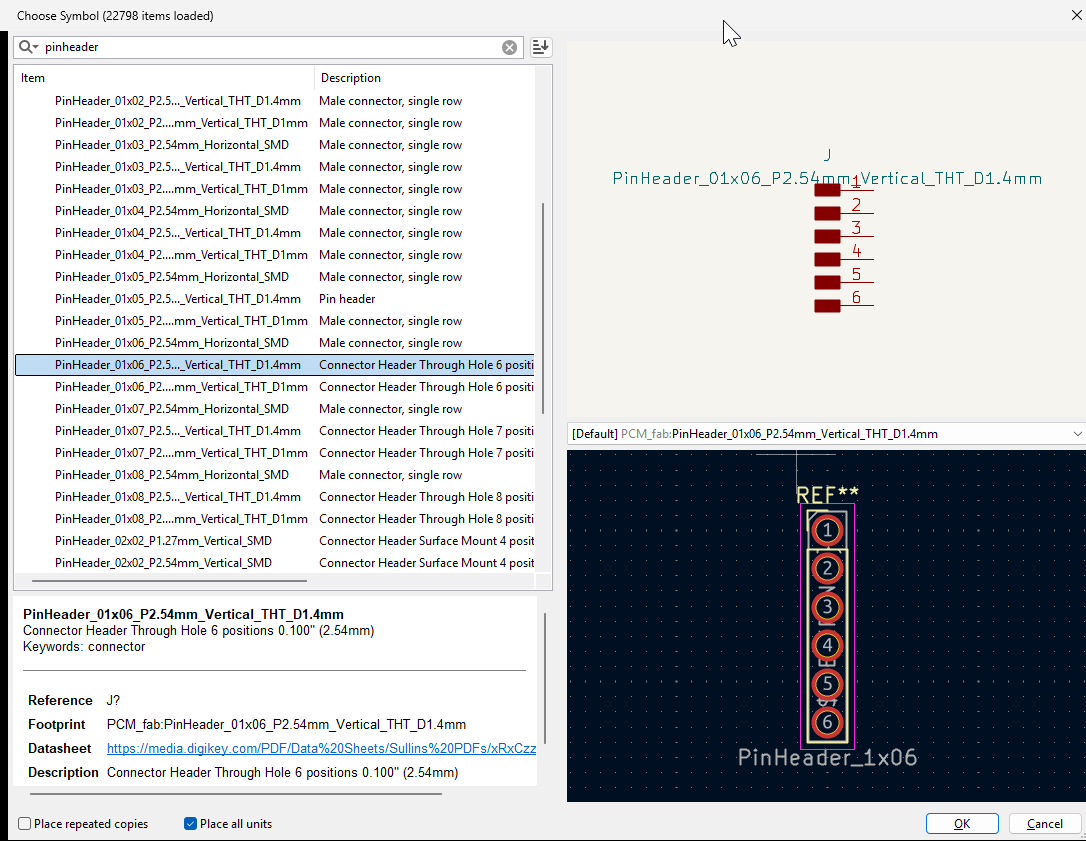Sort by the Description column header
The width and height of the screenshot is (1086, 841).
pos(424,78)
